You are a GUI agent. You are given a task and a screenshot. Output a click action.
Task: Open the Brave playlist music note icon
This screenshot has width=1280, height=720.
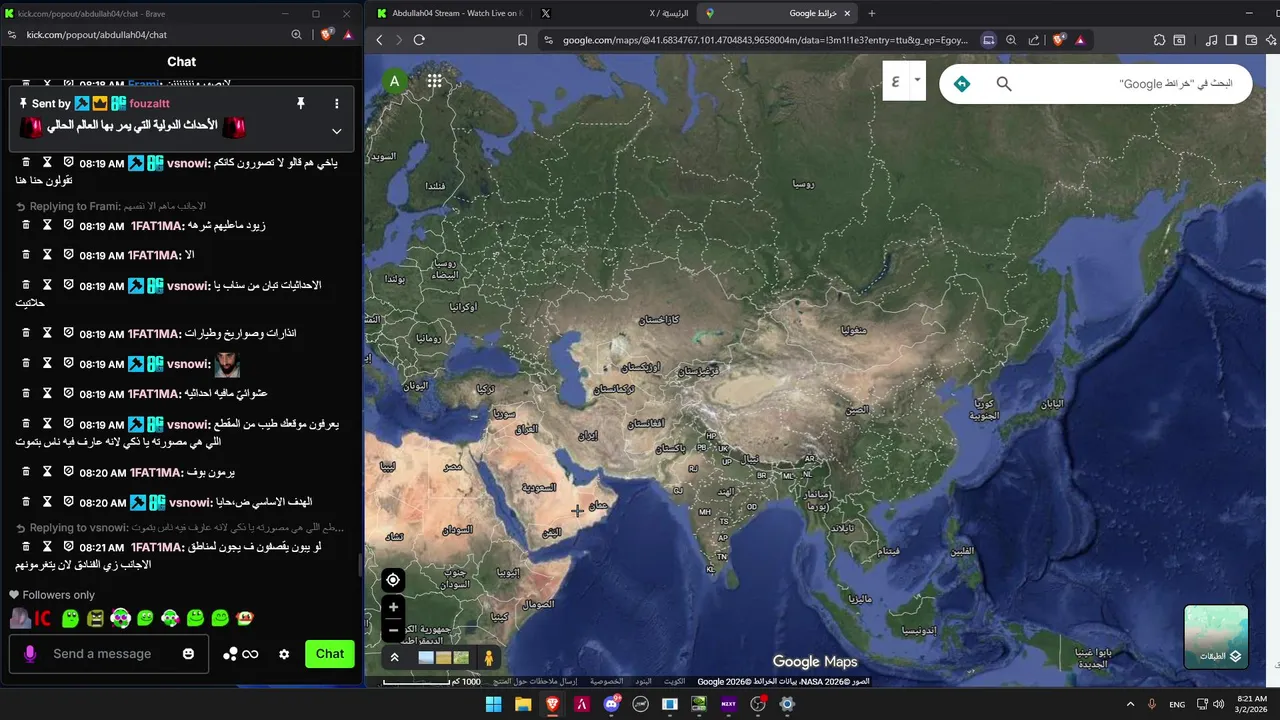pos(1211,40)
